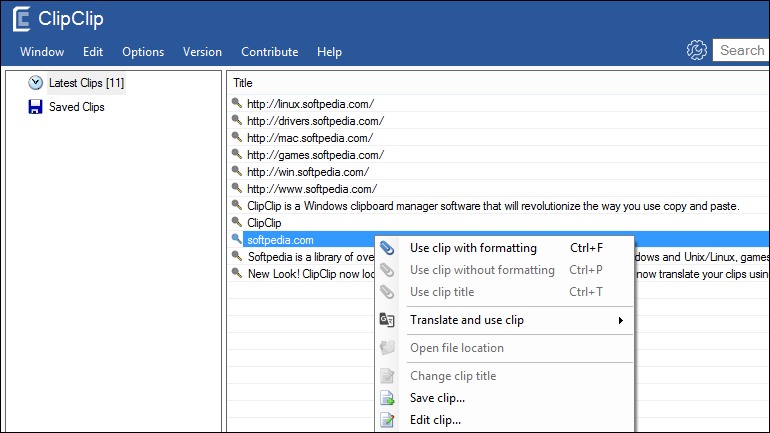Open the settings gear icon beside Search
This screenshot has width=770, height=433.
click(696, 50)
